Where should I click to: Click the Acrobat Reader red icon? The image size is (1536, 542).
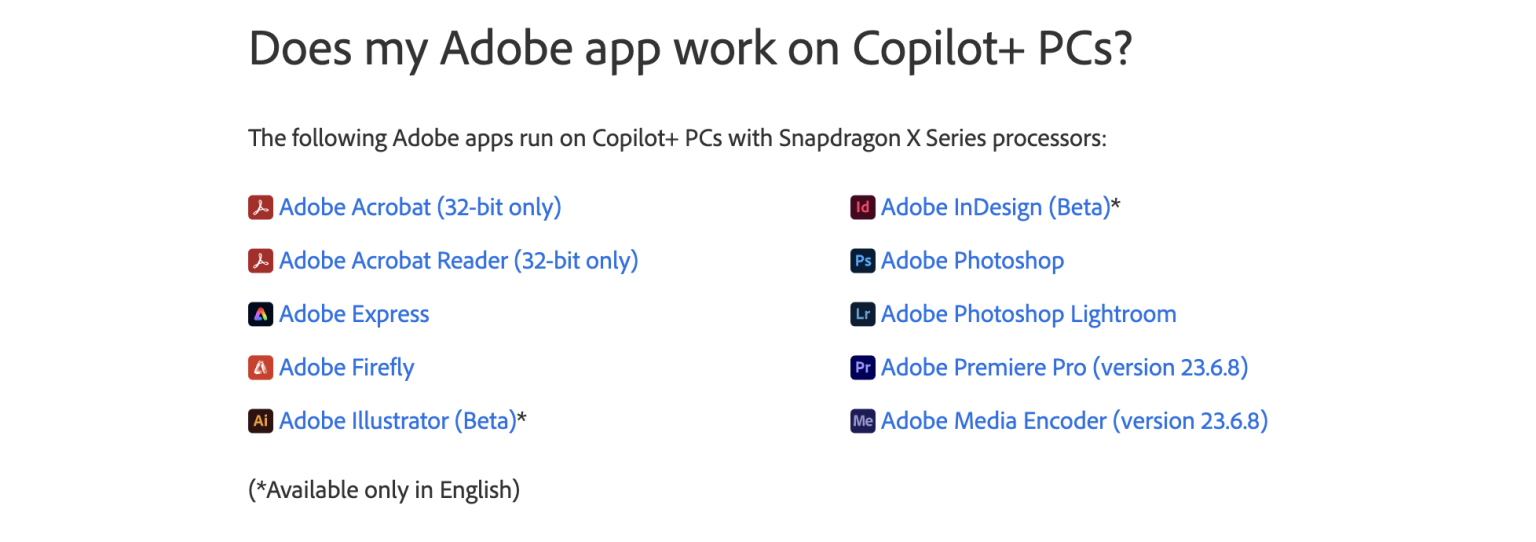point(261,261)
